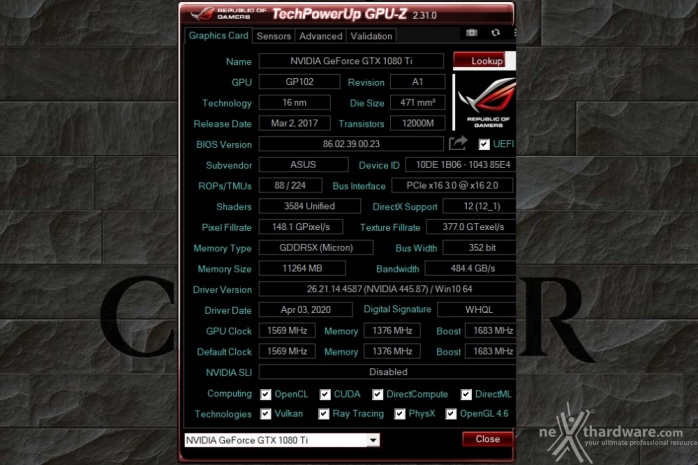Click the Driver Date value Apr 03, 2020

pos(306,310)
